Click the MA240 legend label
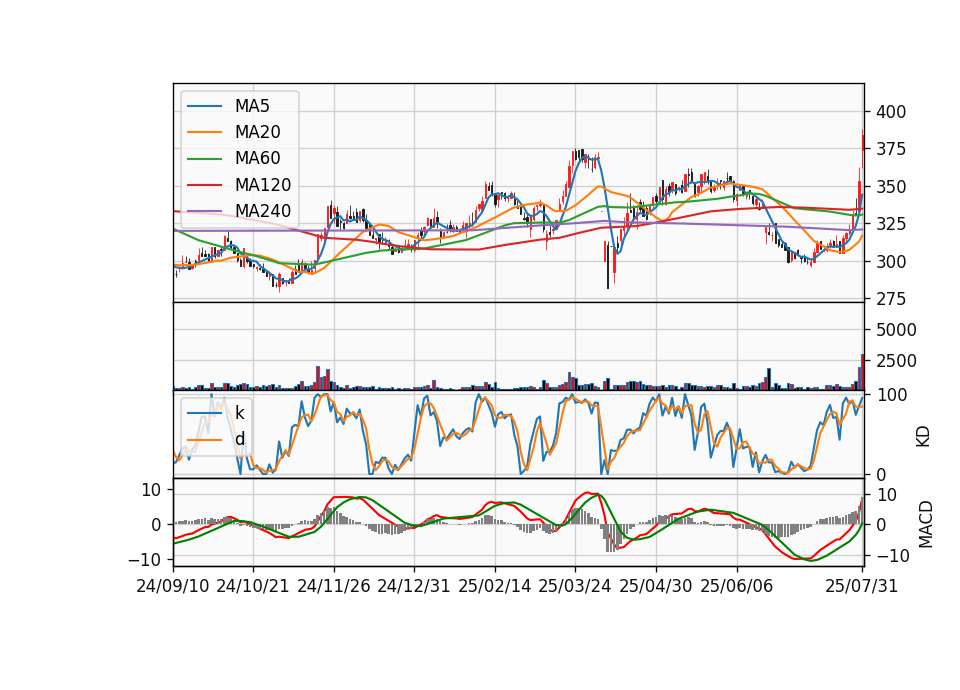The height and width of the screenshot is (690, 960). pos(263,211)
